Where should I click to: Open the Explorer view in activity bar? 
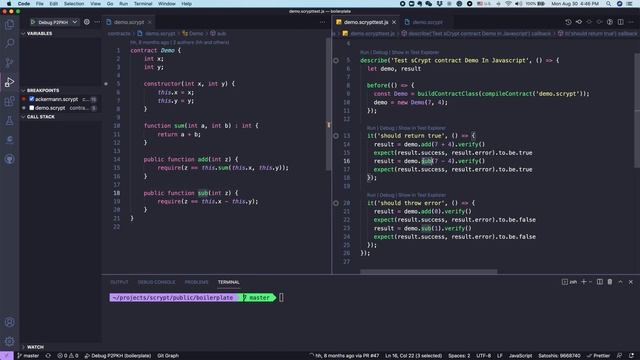(x=9, y=24)
